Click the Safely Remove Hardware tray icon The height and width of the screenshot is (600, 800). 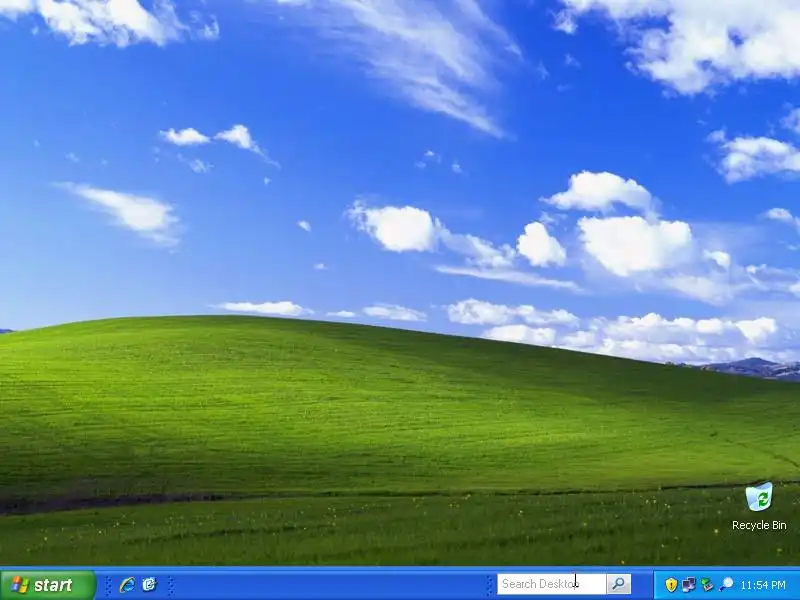coord(707,585)
